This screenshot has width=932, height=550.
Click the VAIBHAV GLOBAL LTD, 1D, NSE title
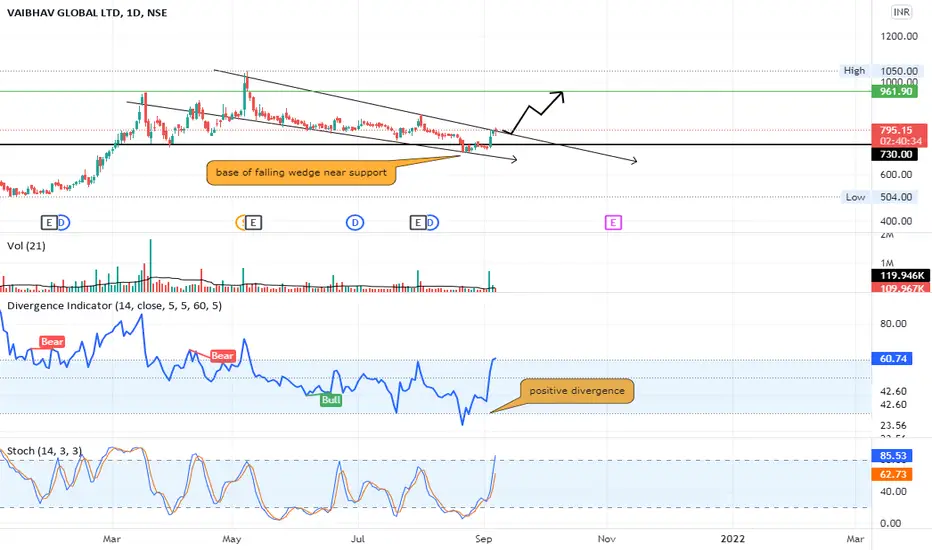tap(87, 12)
